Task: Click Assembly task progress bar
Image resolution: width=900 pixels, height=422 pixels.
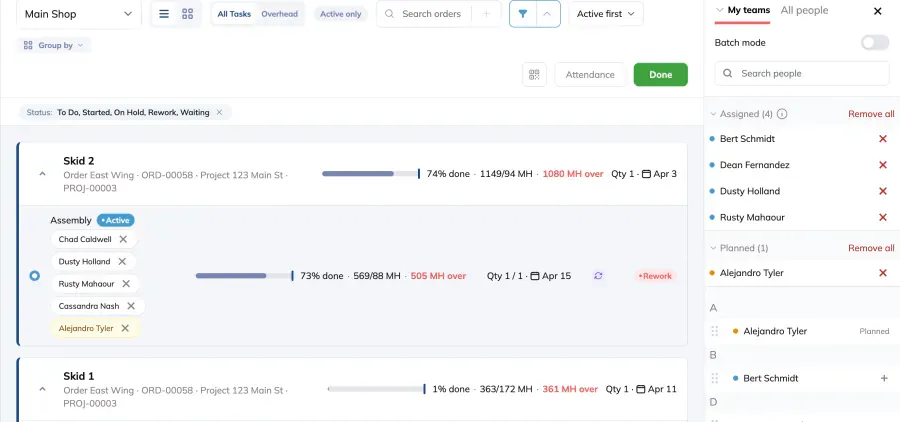Action: [245, 276]
